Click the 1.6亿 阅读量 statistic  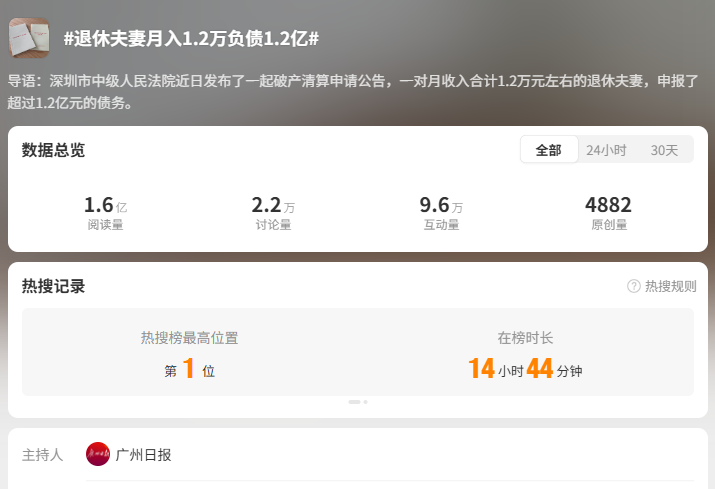click(105, 213)
